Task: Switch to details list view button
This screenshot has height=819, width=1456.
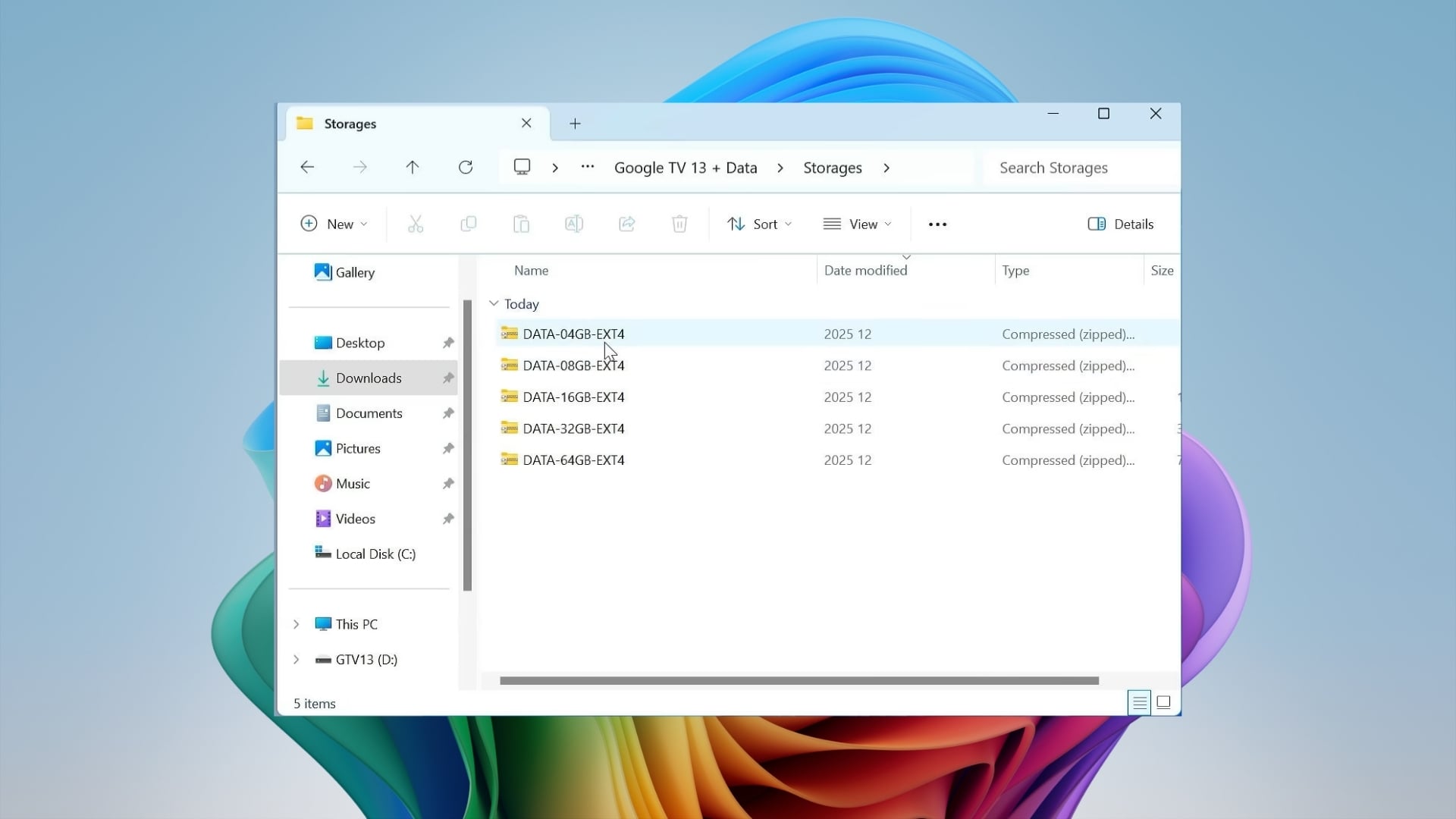Action: coord(1139,703)
